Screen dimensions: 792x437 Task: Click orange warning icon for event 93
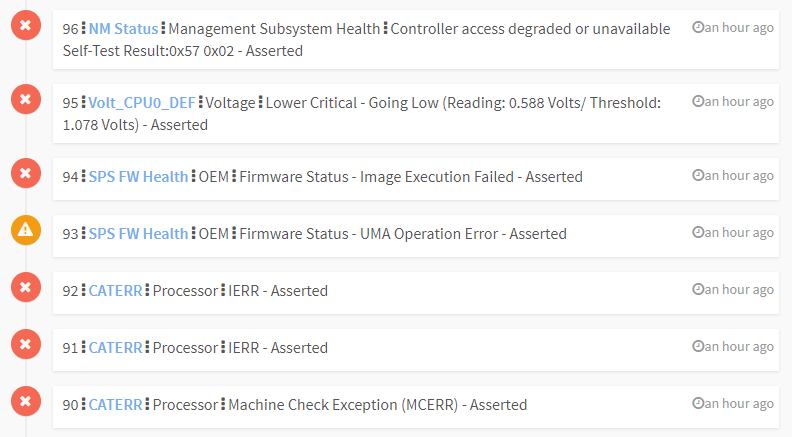click(26, 230)
